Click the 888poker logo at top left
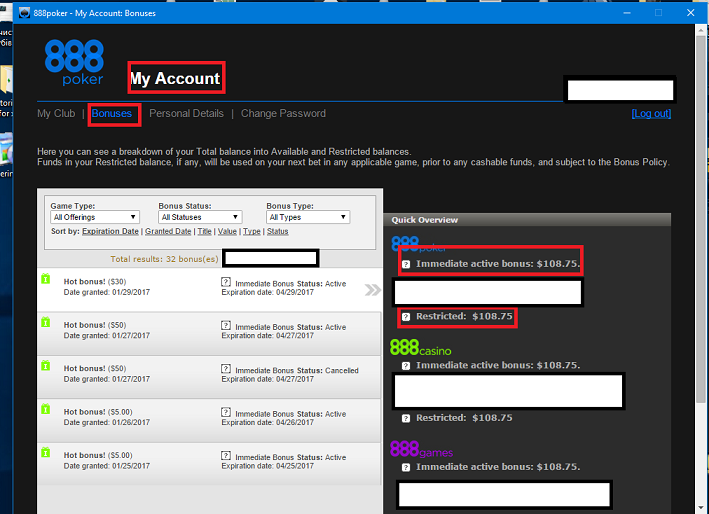The height and width of the screenshot is (514, 709). point(74,62)
